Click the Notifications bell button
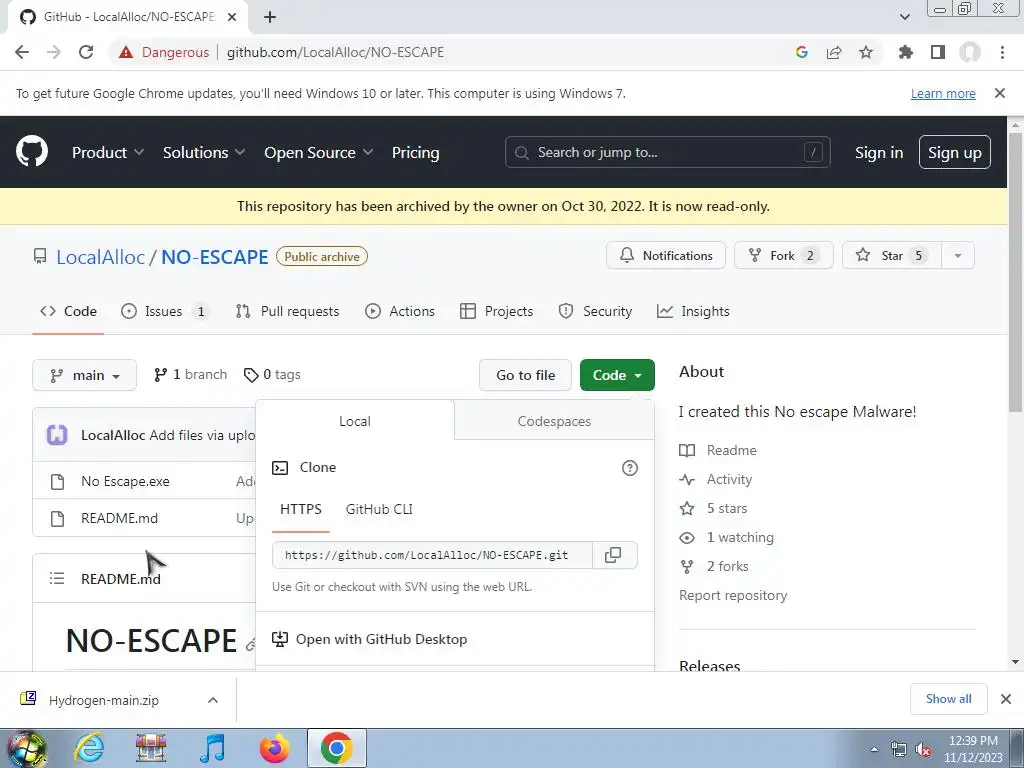 coord(665,255)
